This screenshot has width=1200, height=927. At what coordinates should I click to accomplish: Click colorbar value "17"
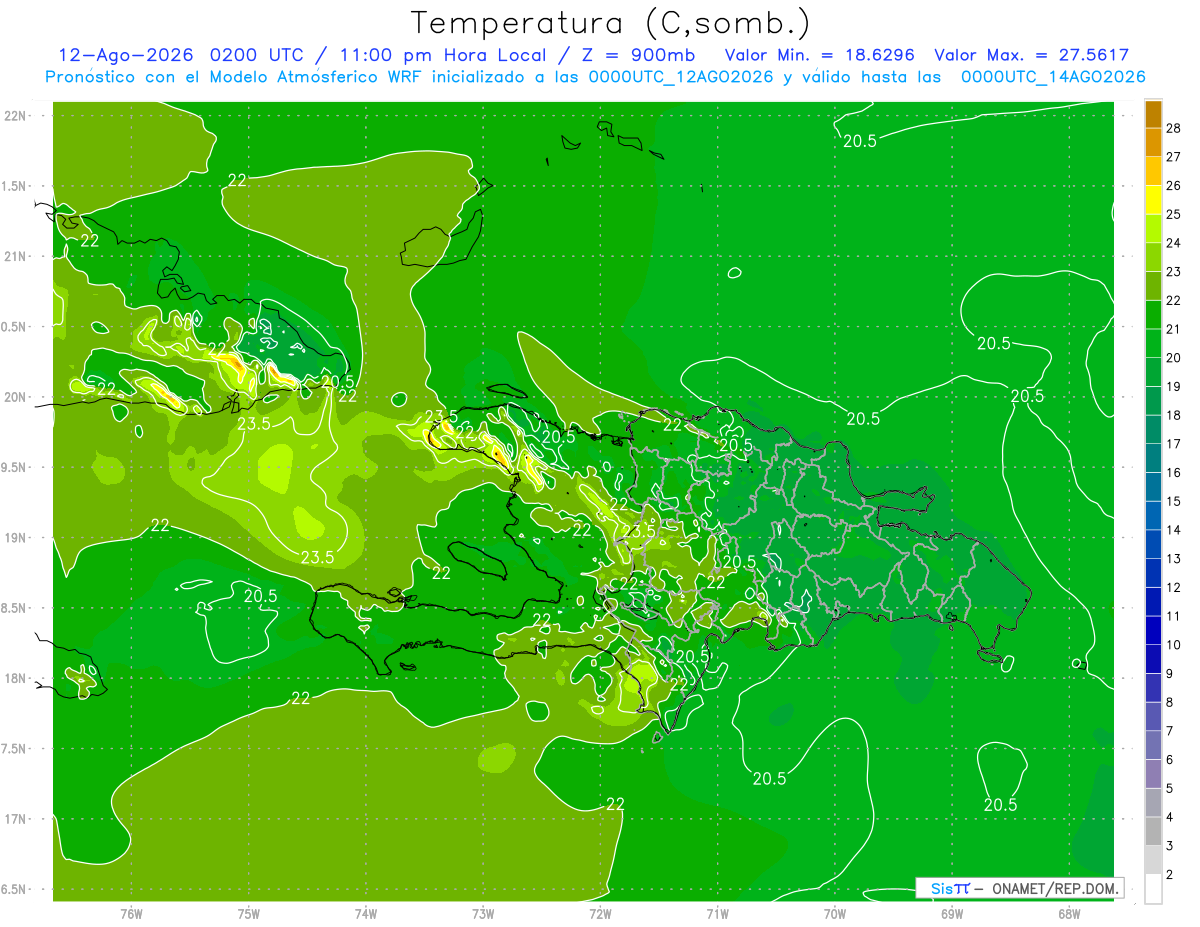pos(1173,443)
